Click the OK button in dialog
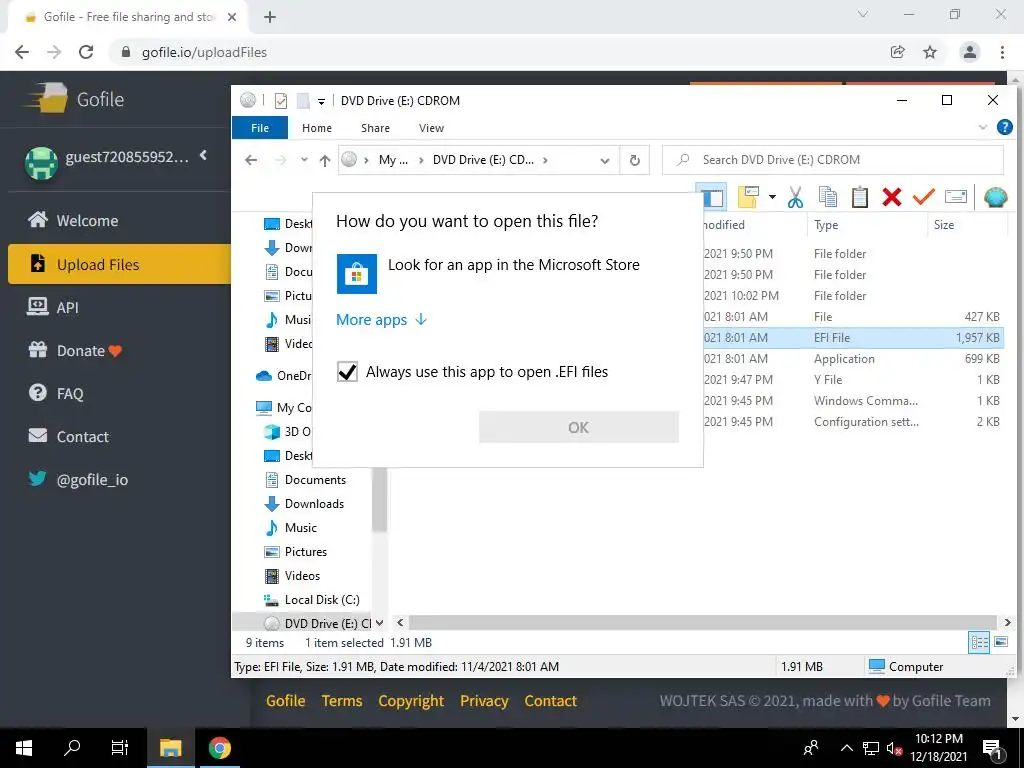1024x768 pixels. tap(579, 427)
